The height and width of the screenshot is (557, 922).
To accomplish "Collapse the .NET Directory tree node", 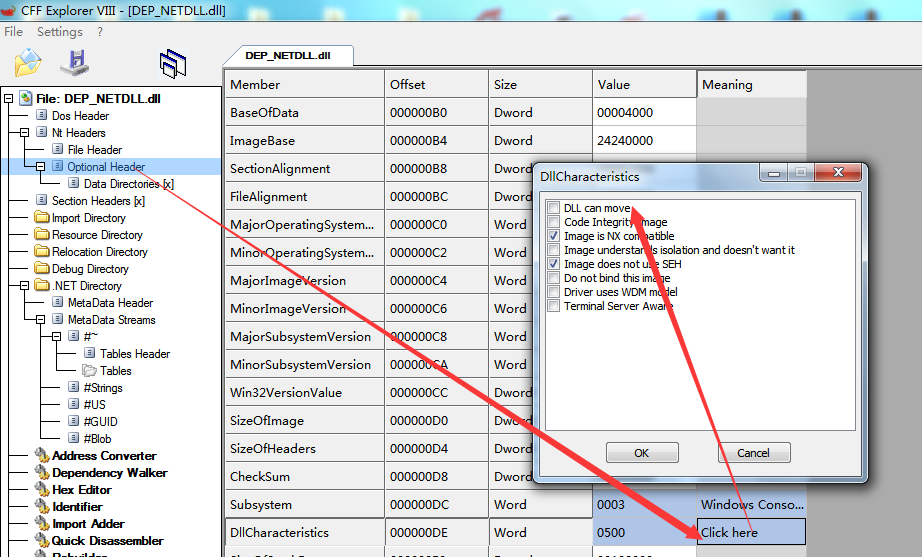I will pyautogui.click(x=25, y=286).
